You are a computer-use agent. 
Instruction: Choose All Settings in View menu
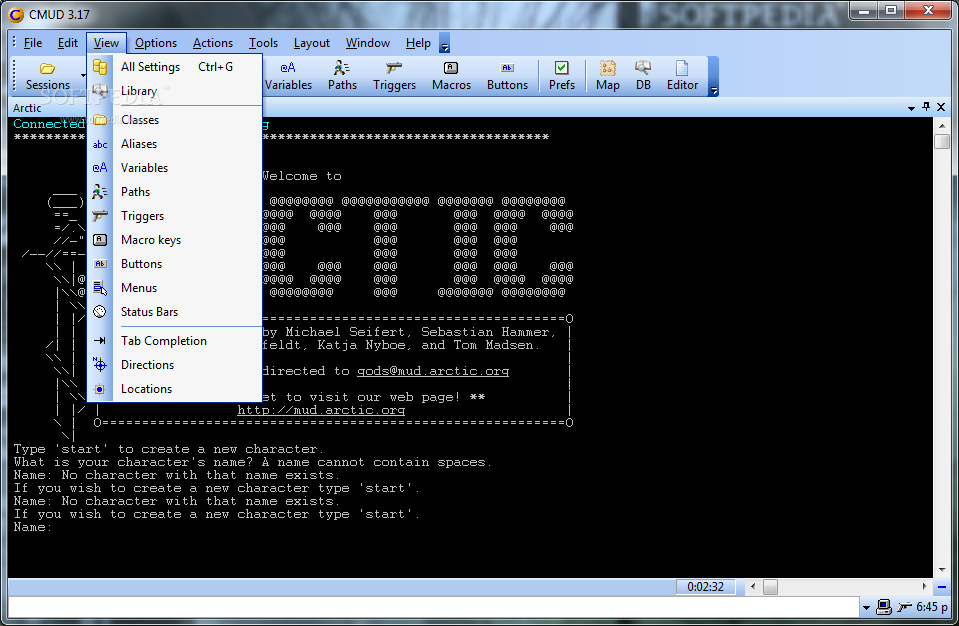(175, 67)
